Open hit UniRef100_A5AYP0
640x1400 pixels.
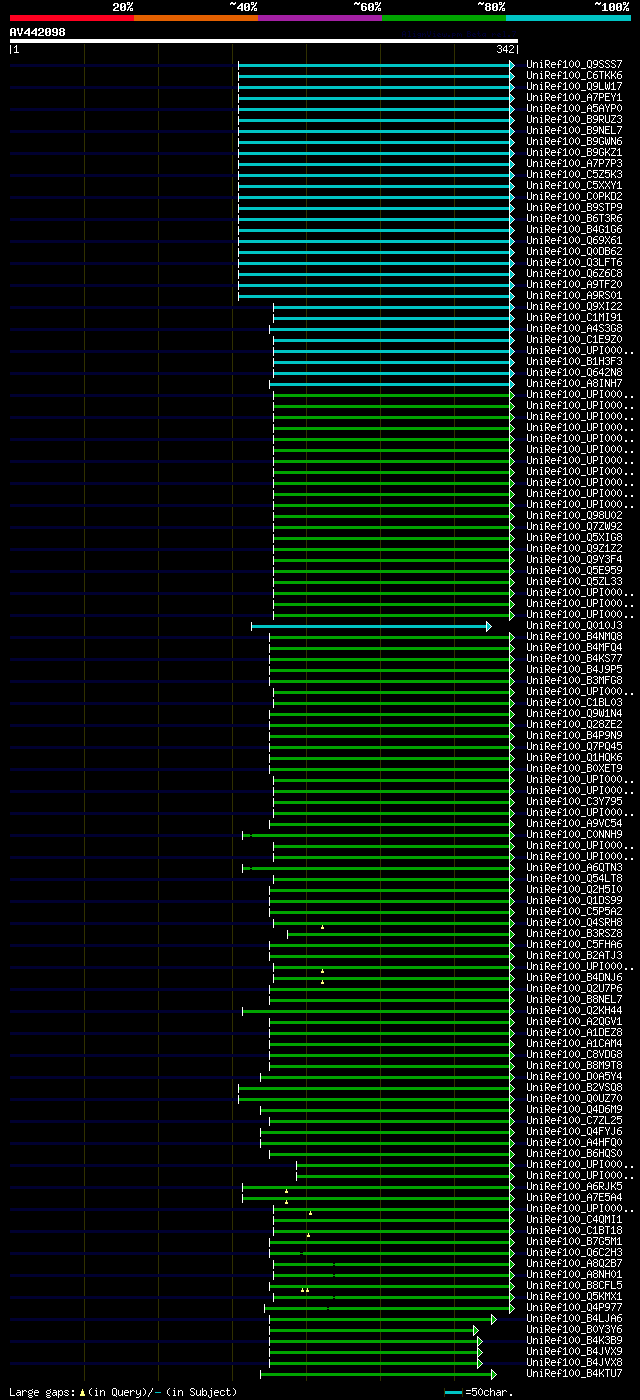coord(574,108)
